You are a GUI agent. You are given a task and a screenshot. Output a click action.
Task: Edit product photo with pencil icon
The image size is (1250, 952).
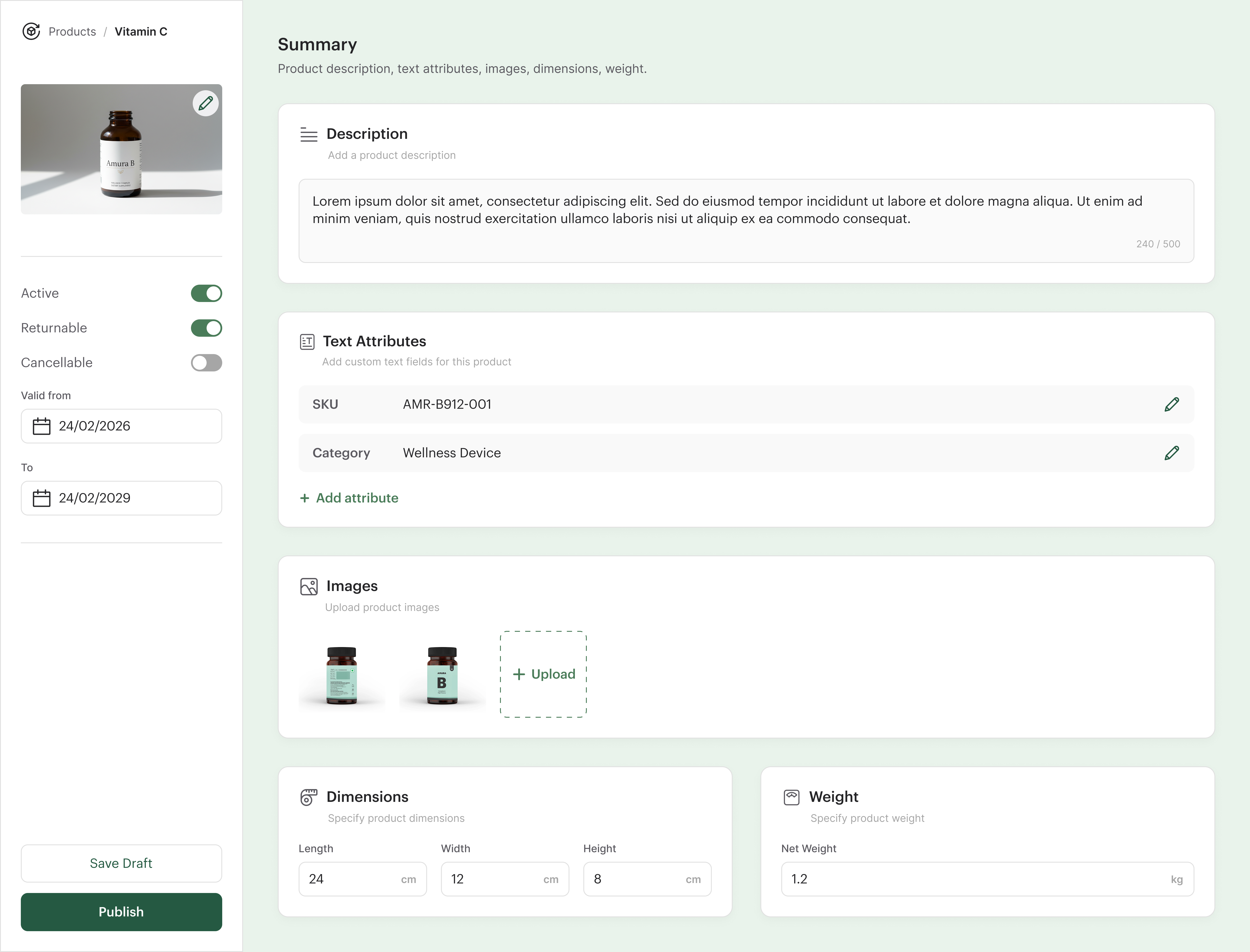pos(206,103)
